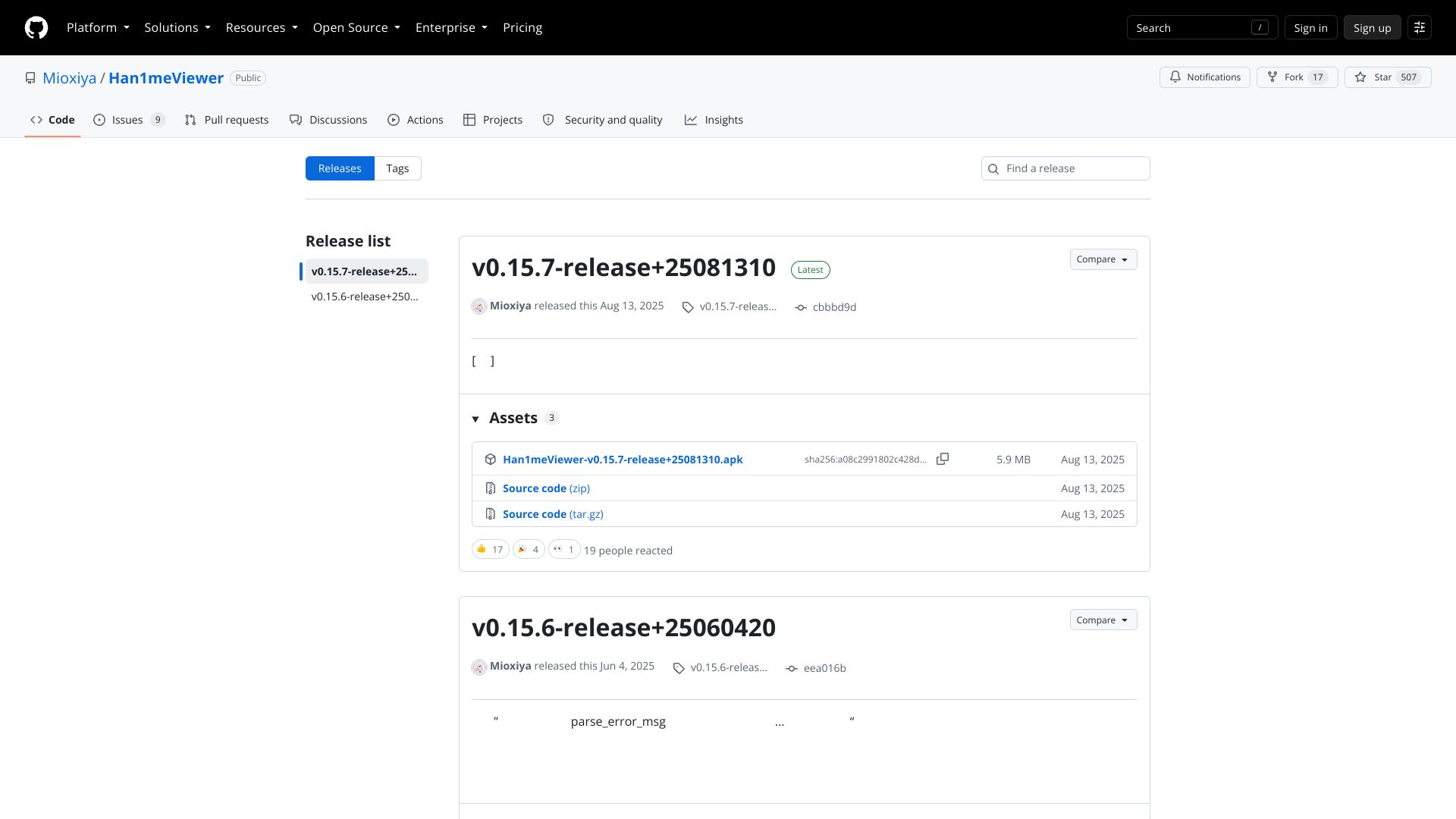Select the Releases tab button
1456x819 pixels.
340,168
